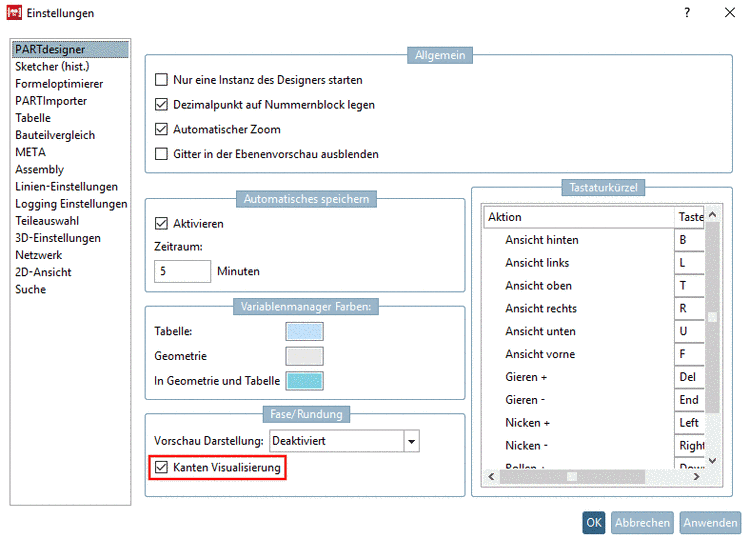Click the vertical scrollbar thumb in Tastaturkürzel
This screenshot has width=750, height=539.
(712, 317)
